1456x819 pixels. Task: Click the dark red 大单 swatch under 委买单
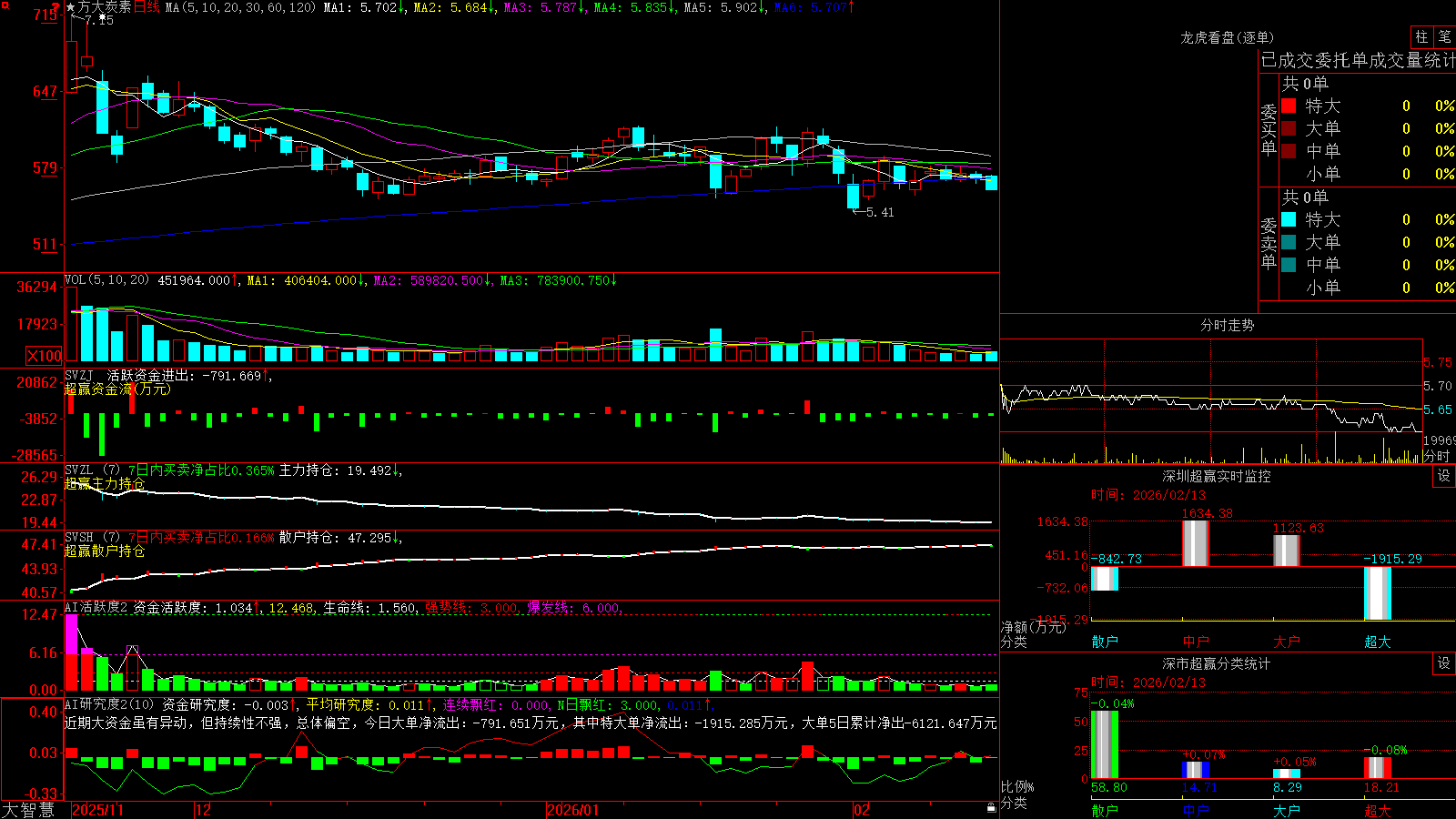[1289, 128]
